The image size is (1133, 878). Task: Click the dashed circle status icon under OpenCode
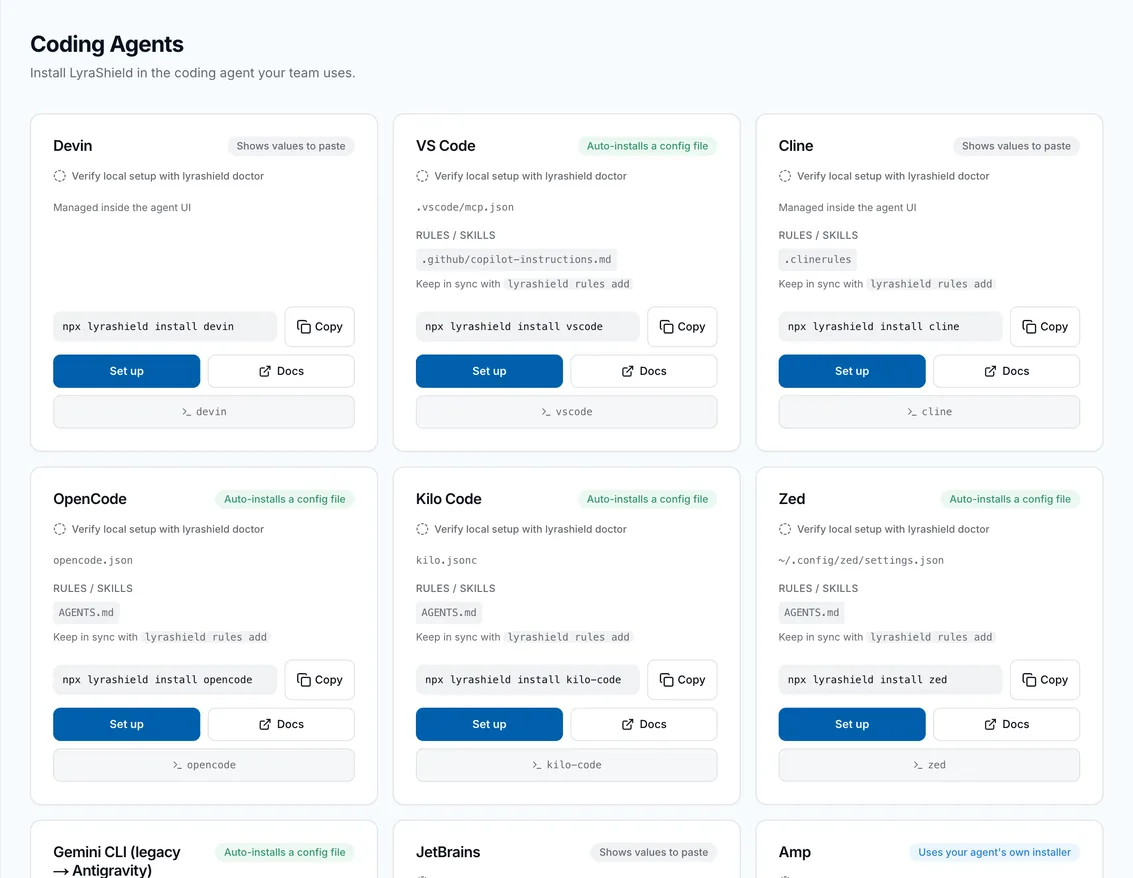tap(59, 530)
